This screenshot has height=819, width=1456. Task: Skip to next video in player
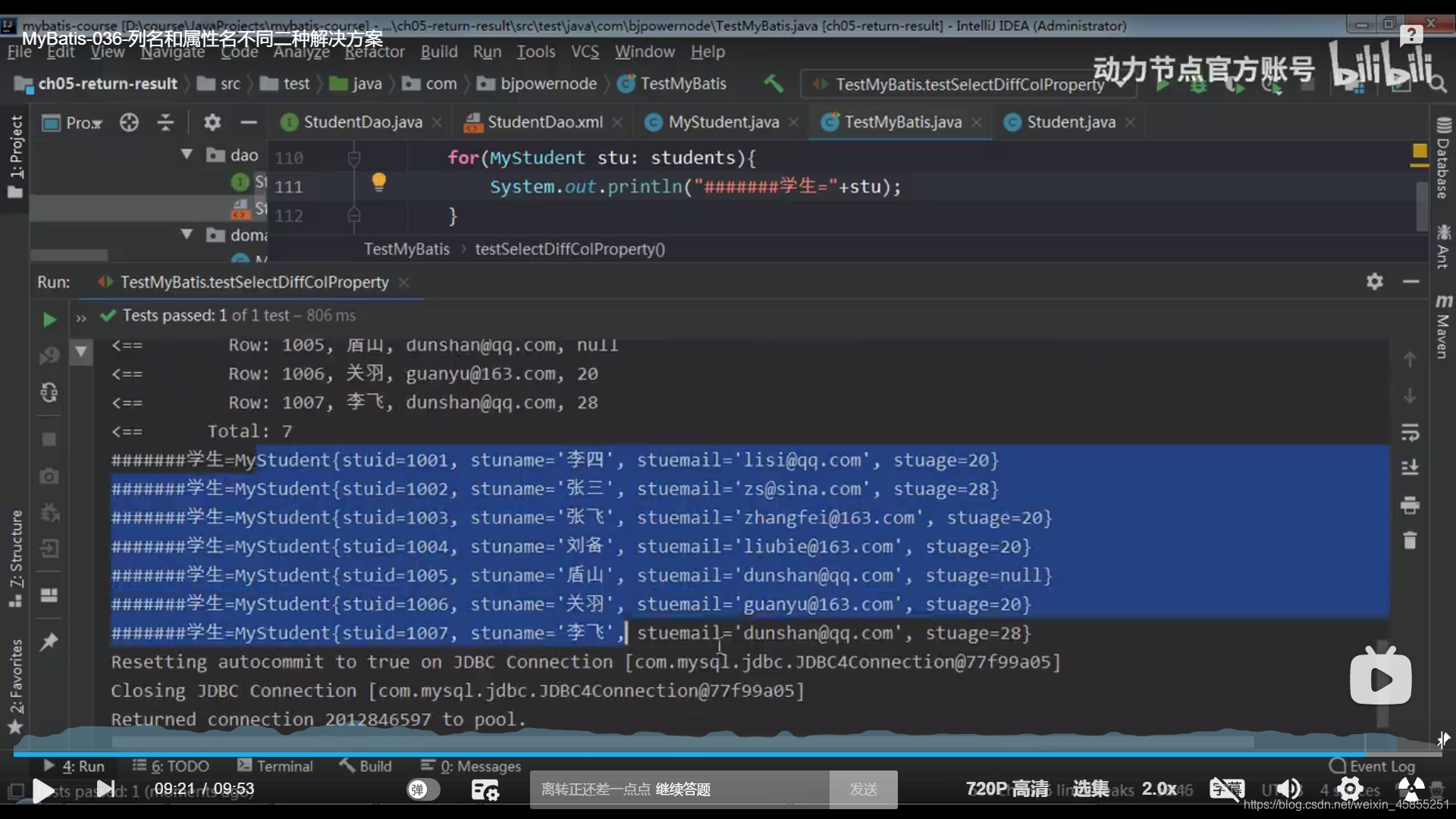106,789
